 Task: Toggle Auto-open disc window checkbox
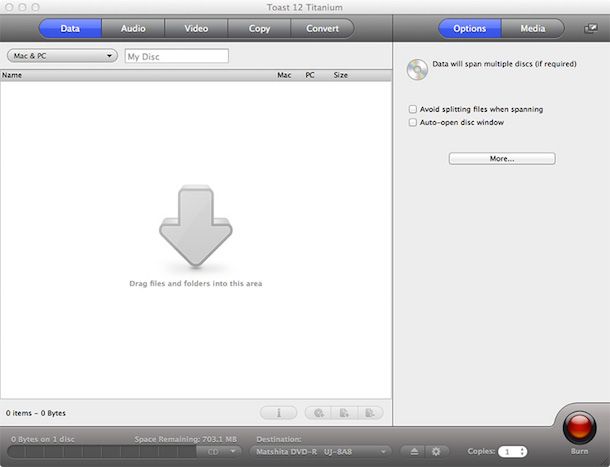coord(412,122)
